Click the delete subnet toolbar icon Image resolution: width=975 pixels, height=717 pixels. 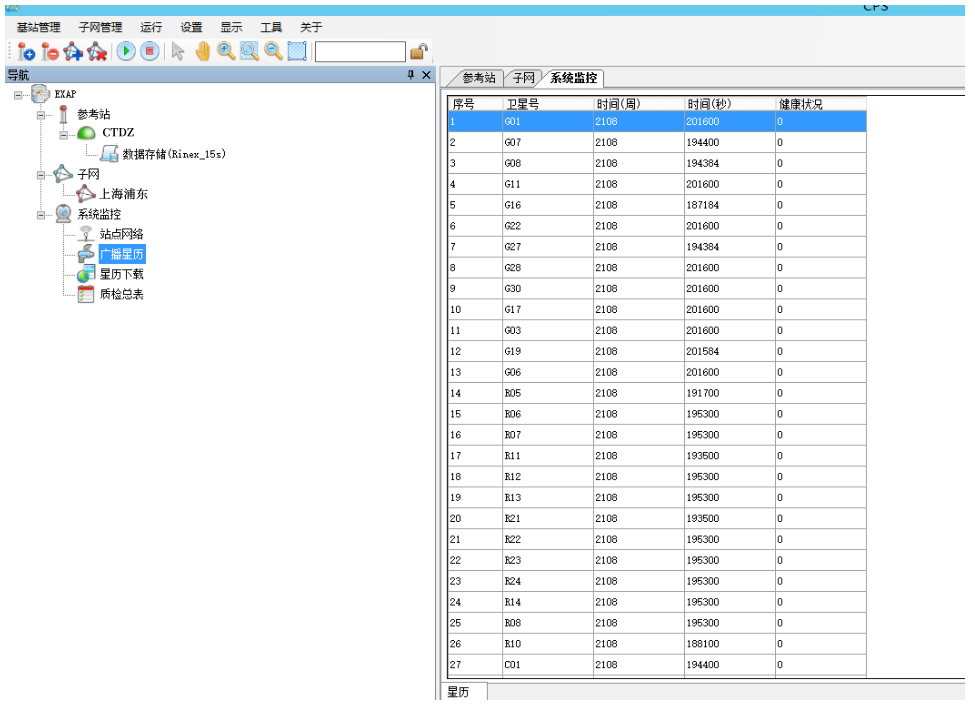pos(97,52)
